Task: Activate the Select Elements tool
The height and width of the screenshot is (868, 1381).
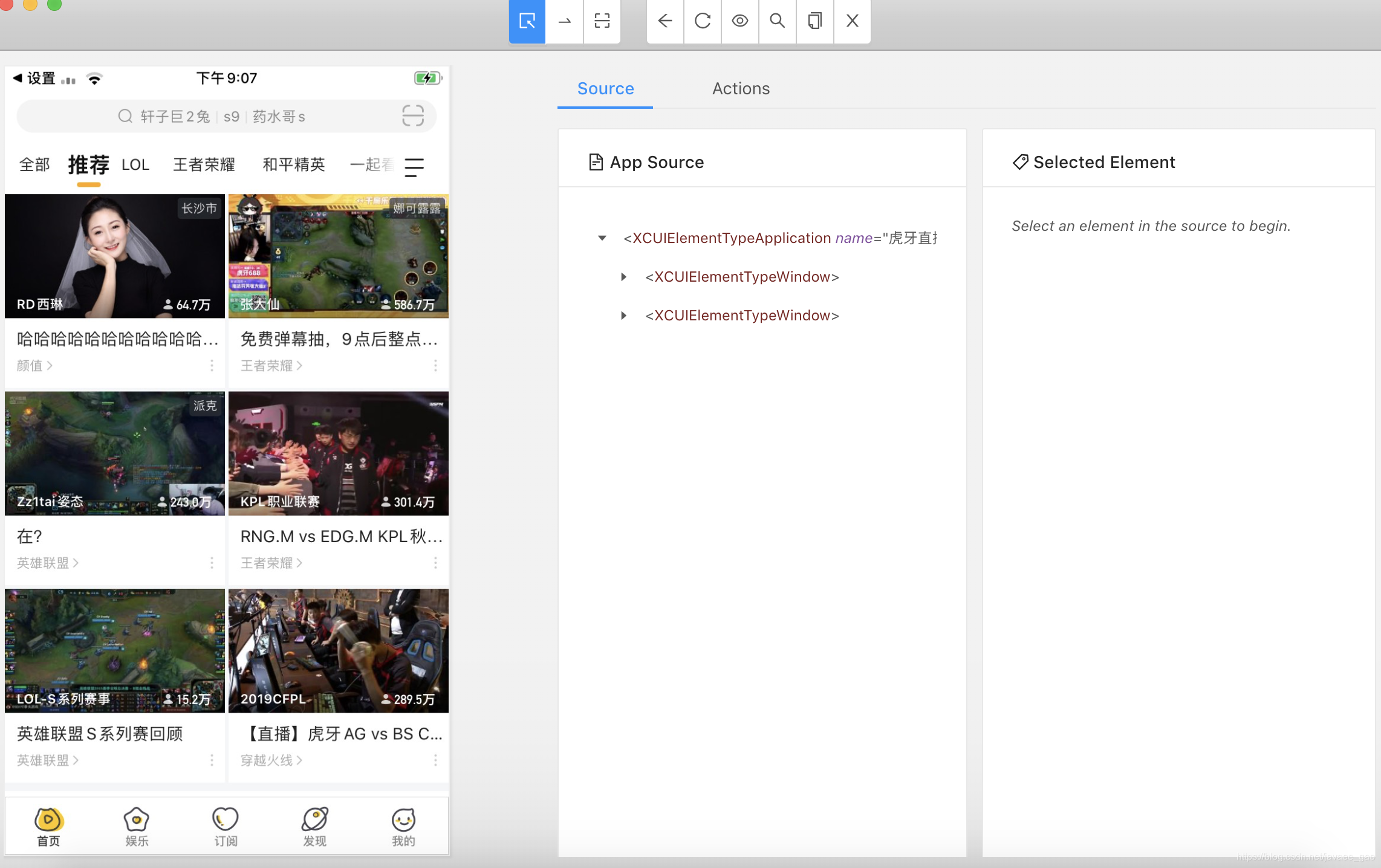Action: (527, 21)
